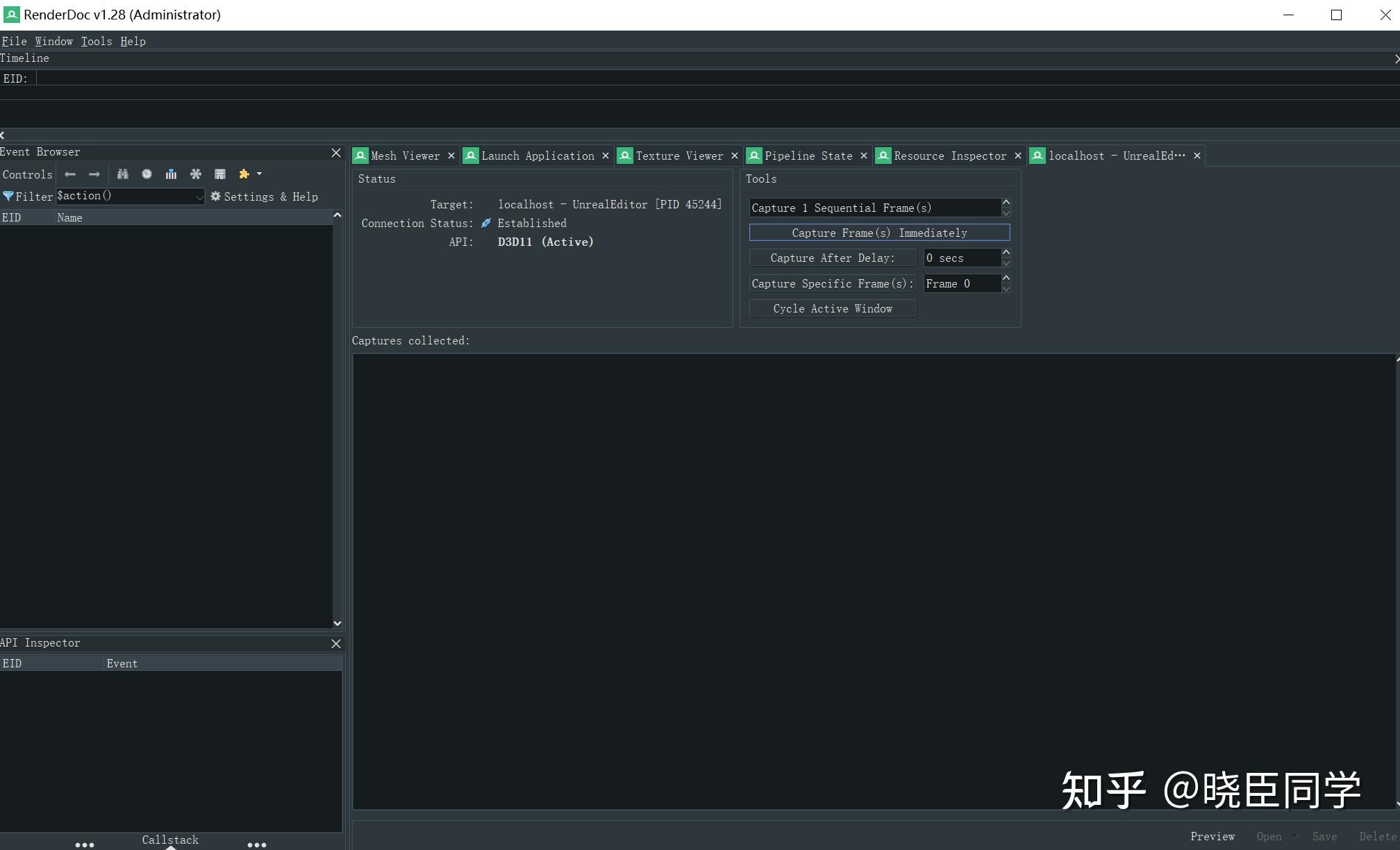Click the Cycle Active Window button
This screenshot has width=1400, height=850.
[x=833, y=308]
